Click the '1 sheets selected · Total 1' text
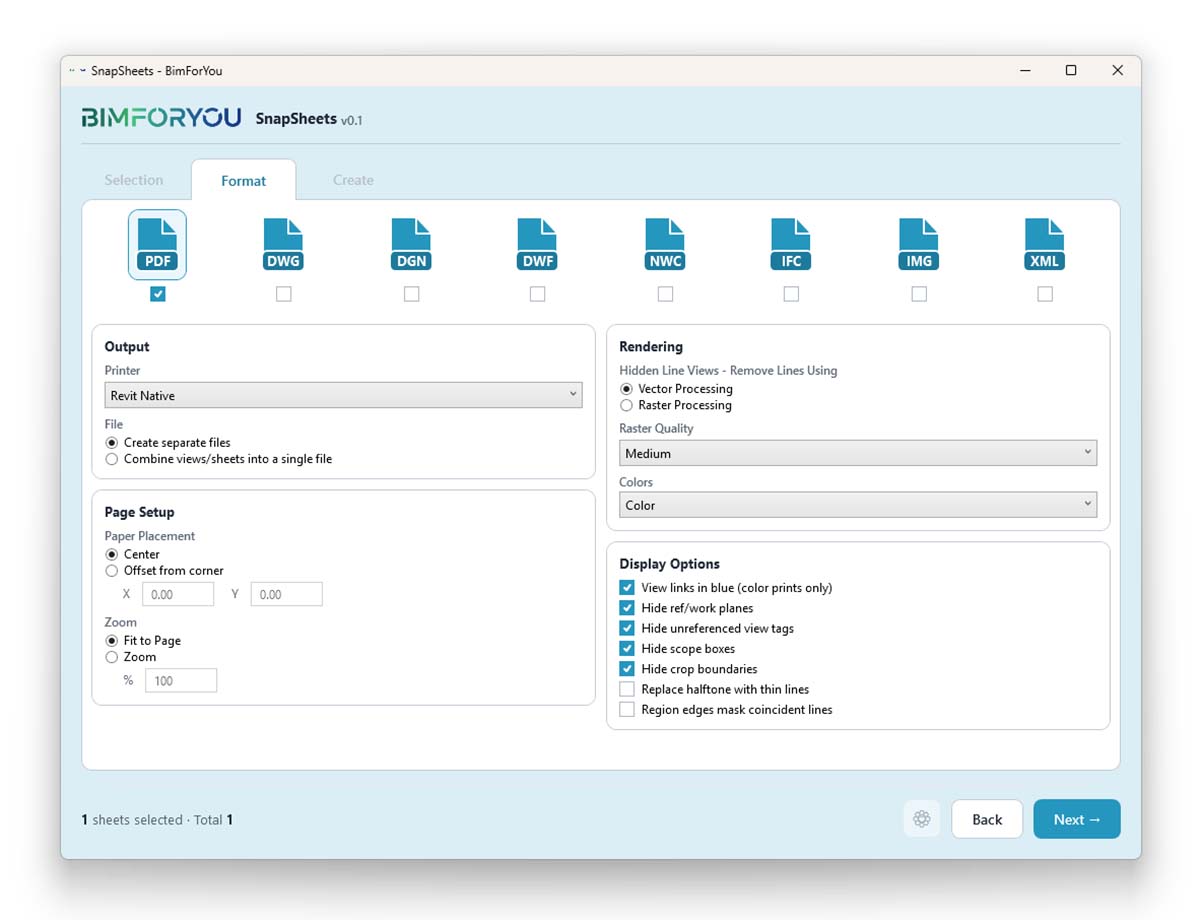 tap(158, 820)
